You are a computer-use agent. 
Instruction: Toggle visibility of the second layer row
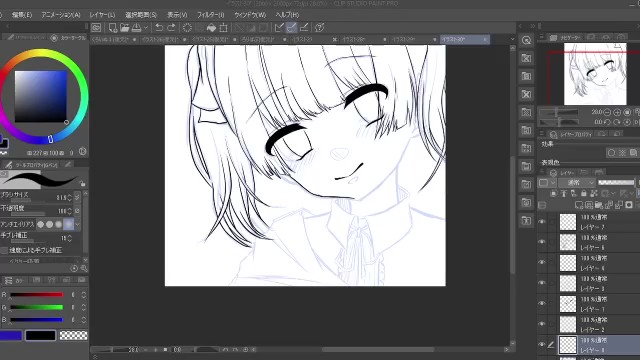coord(542,242)
